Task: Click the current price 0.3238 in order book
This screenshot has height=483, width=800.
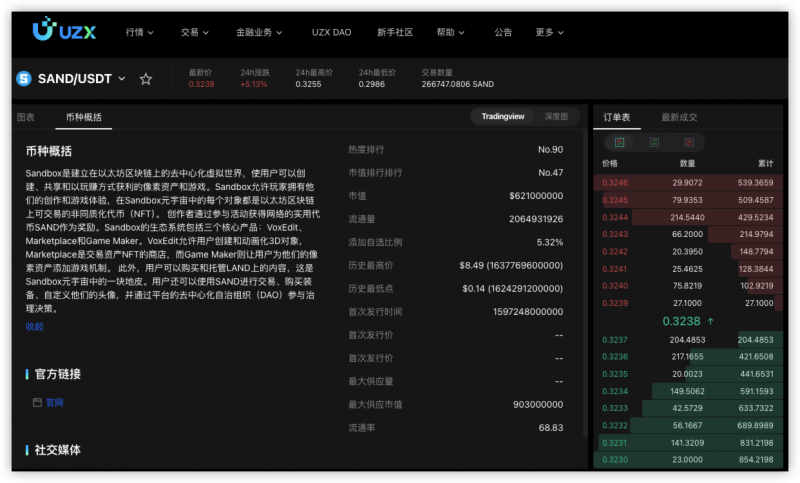Action: point(681,321)
